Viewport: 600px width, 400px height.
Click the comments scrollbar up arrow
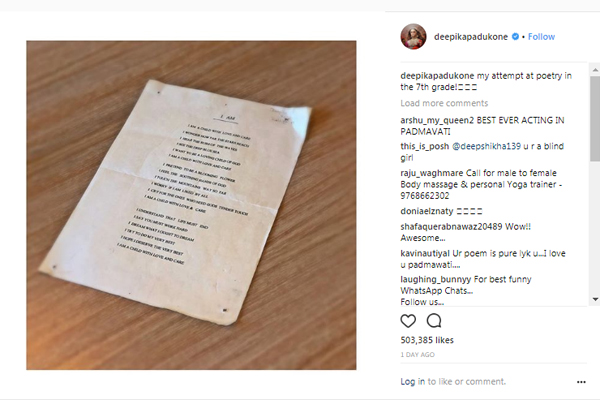tap(595, 70)
